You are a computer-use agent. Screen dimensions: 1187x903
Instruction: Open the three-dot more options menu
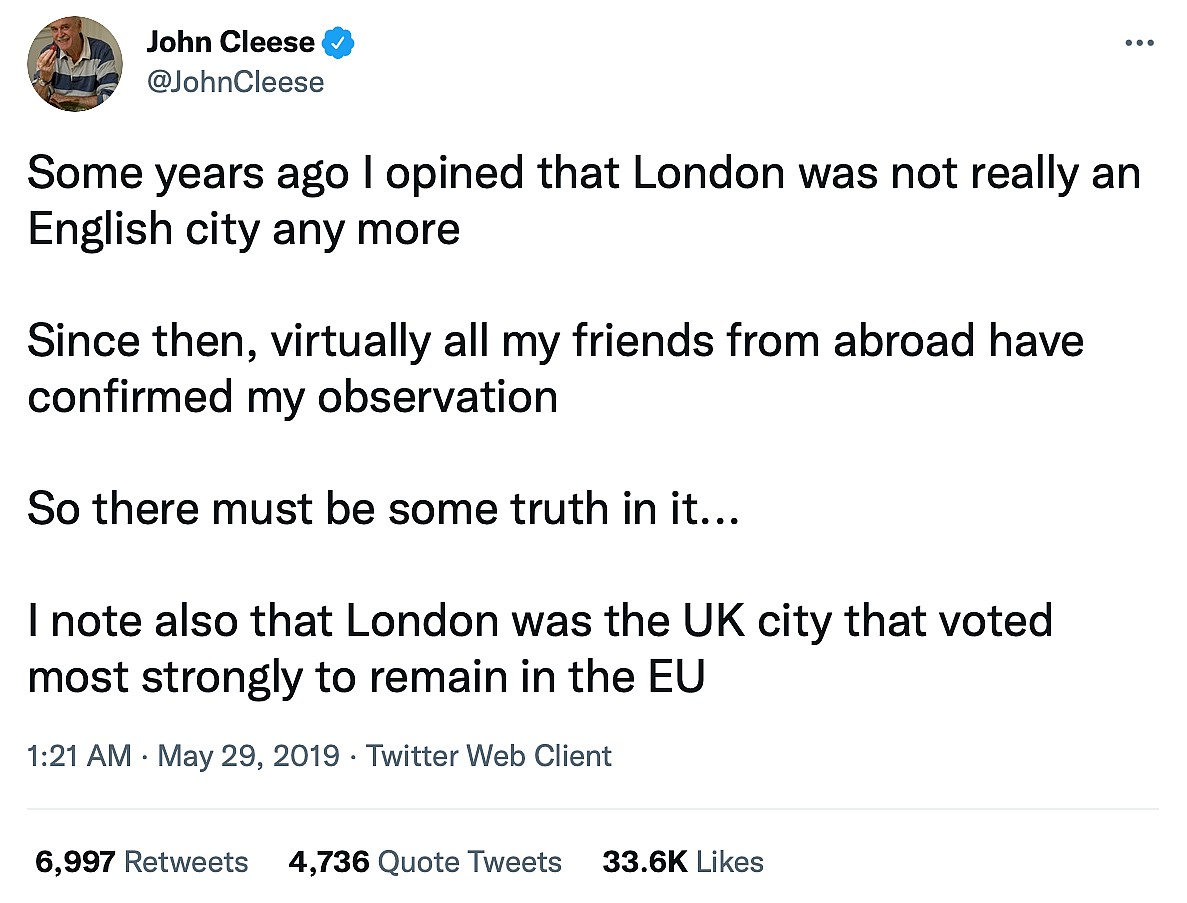click(1140, 43)
